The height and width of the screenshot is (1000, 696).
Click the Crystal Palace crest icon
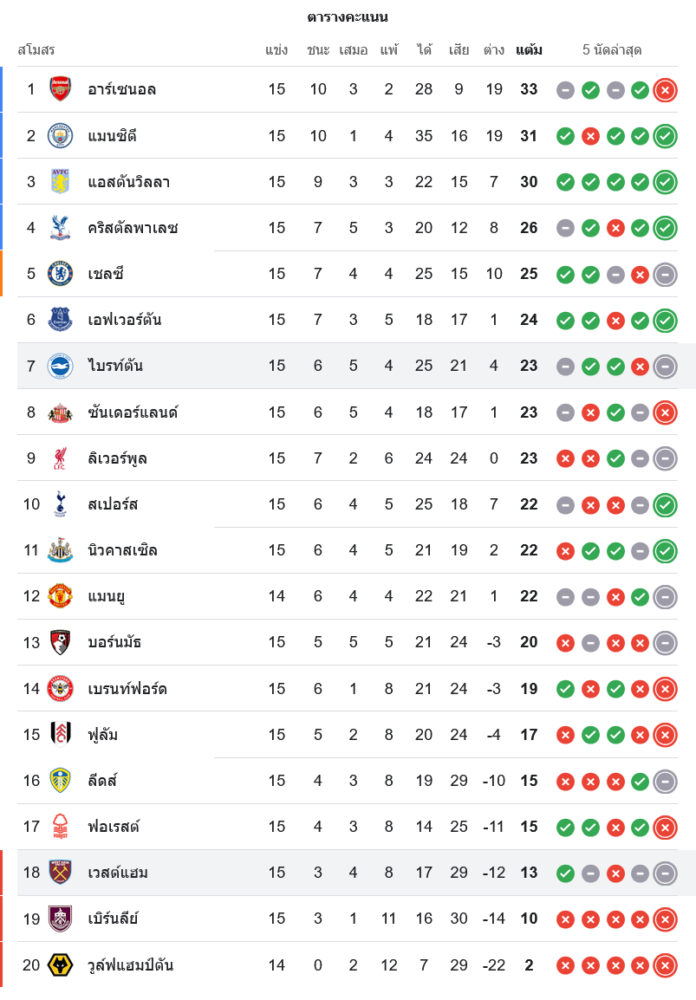click(x=60, y=227)
